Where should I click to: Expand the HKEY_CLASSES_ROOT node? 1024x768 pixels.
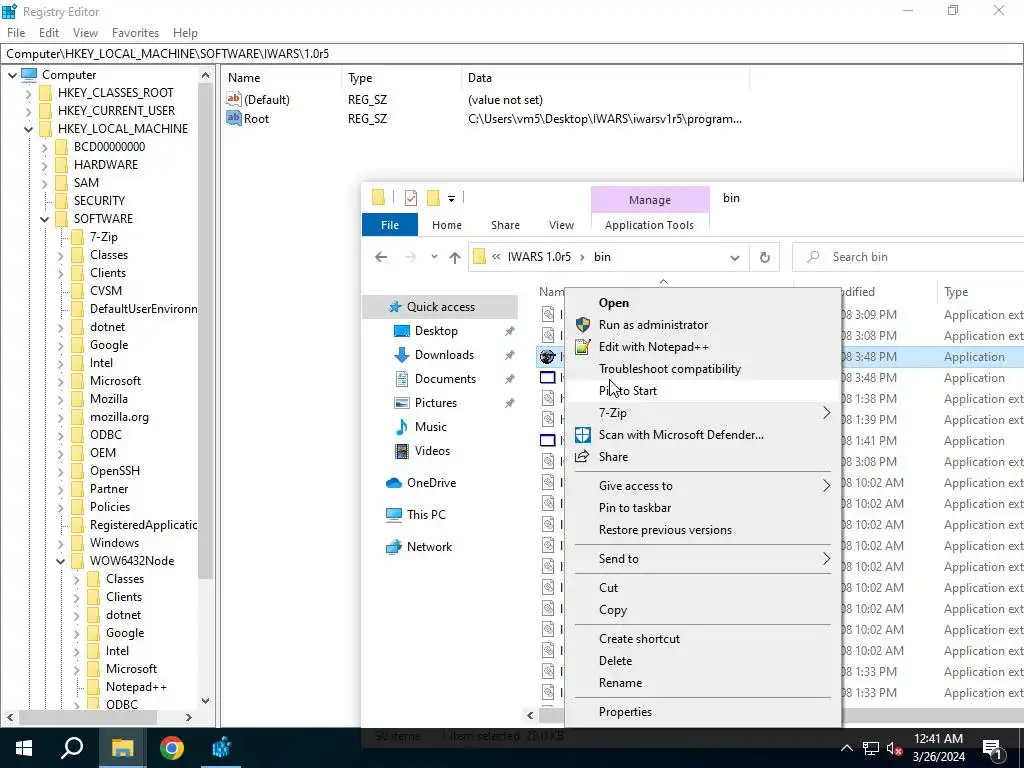[x=28, y=93]
